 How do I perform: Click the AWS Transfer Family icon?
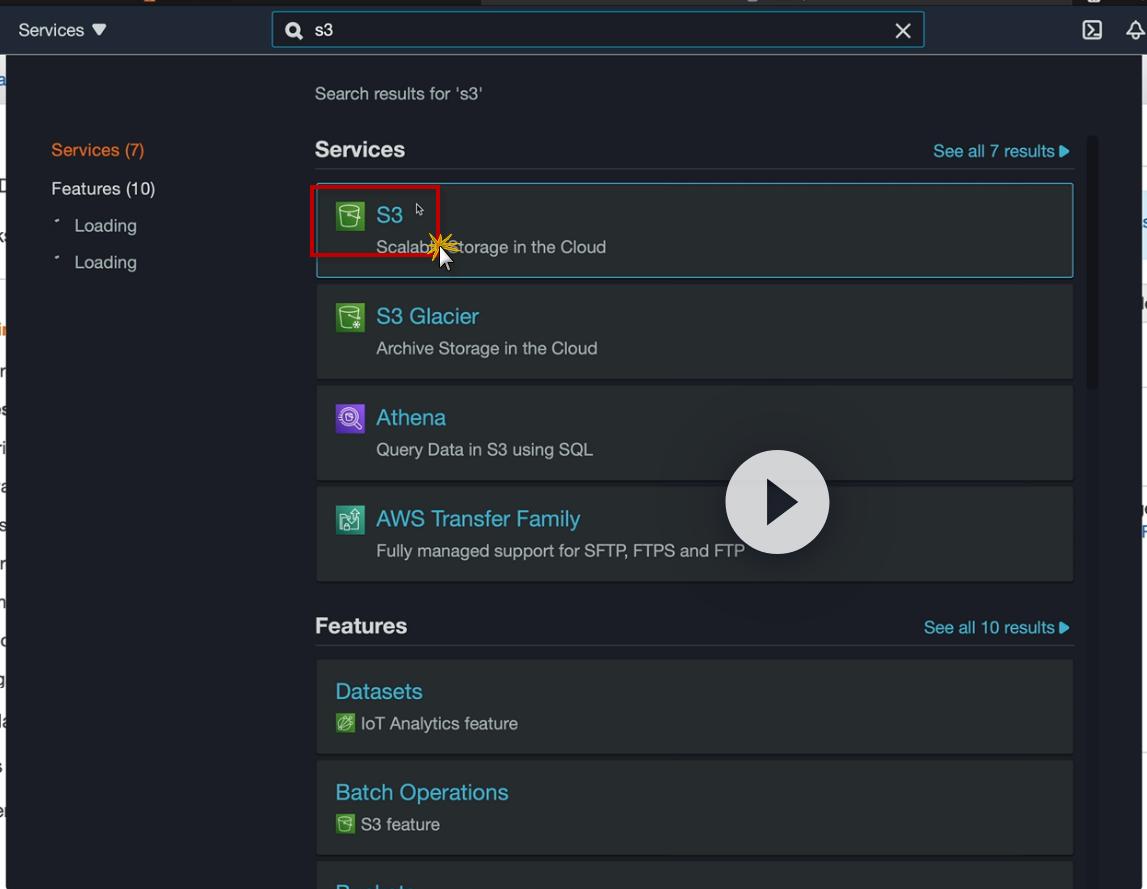tap(350, 519)
